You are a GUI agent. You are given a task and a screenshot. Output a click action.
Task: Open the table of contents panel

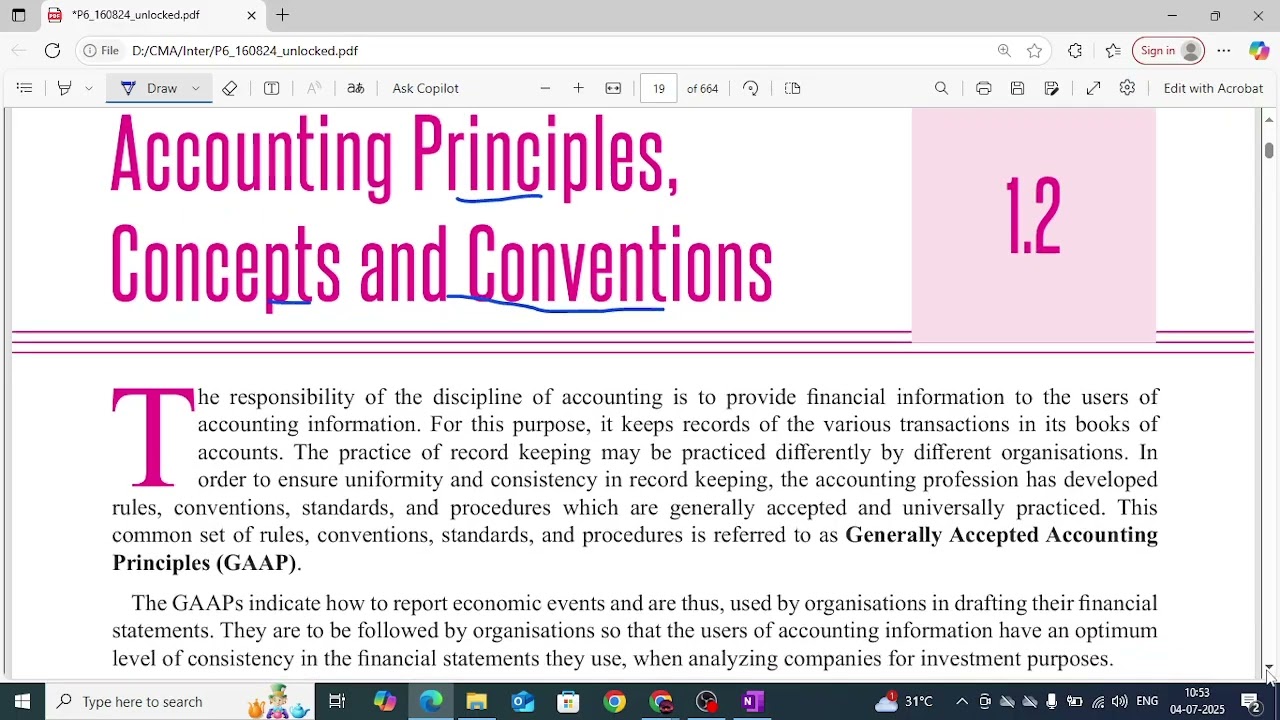[x=25, y=88]
